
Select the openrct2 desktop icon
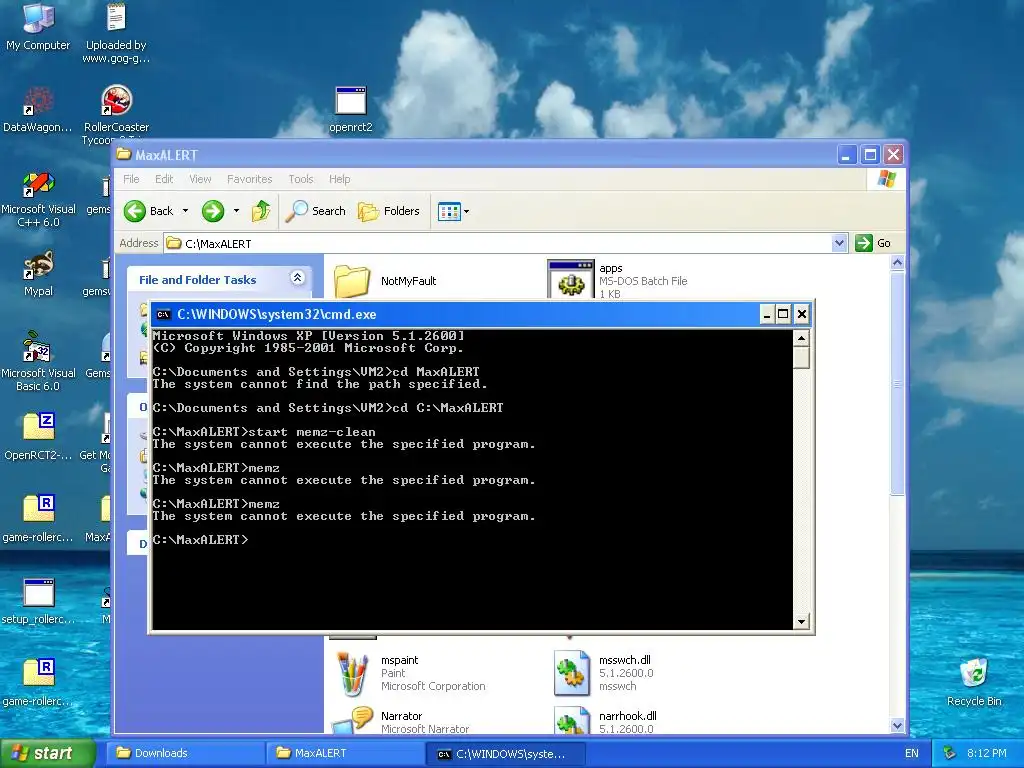(351, 109)
